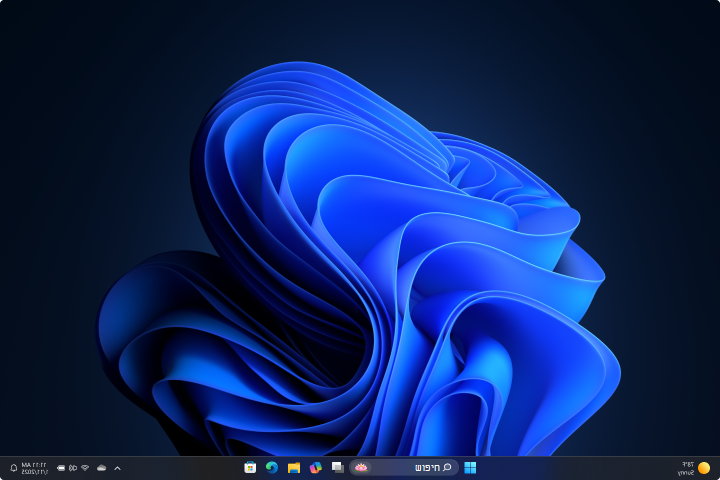Open the Wi-Fi network tray icon
The image size is (720, 480).
[85, 468]
